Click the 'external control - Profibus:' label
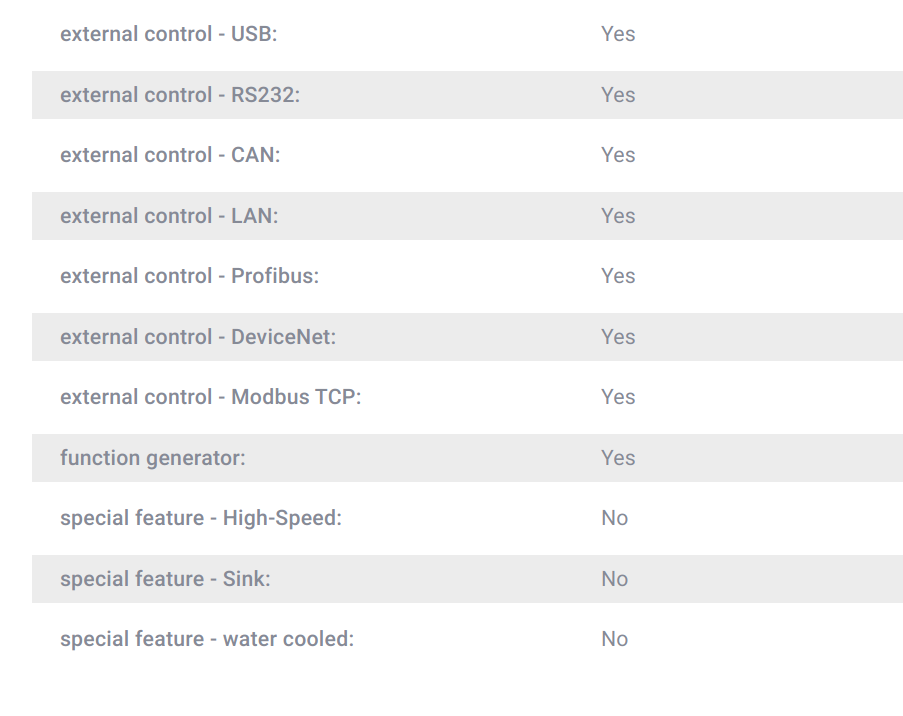This screenshot has height=716, width=903. (189, 276)
